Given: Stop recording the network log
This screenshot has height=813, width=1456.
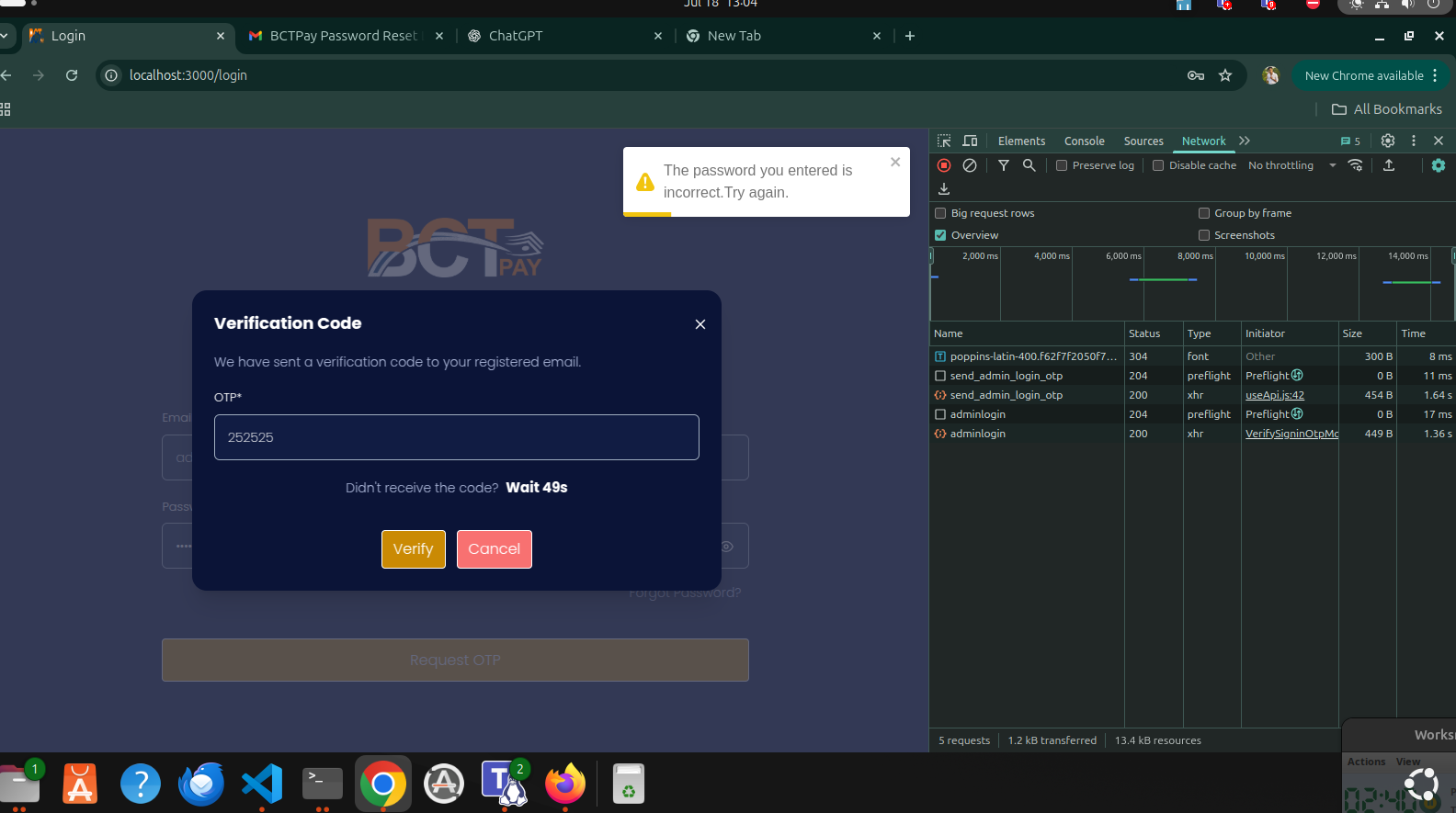Looking at the screenshot, I should (944, 165).
